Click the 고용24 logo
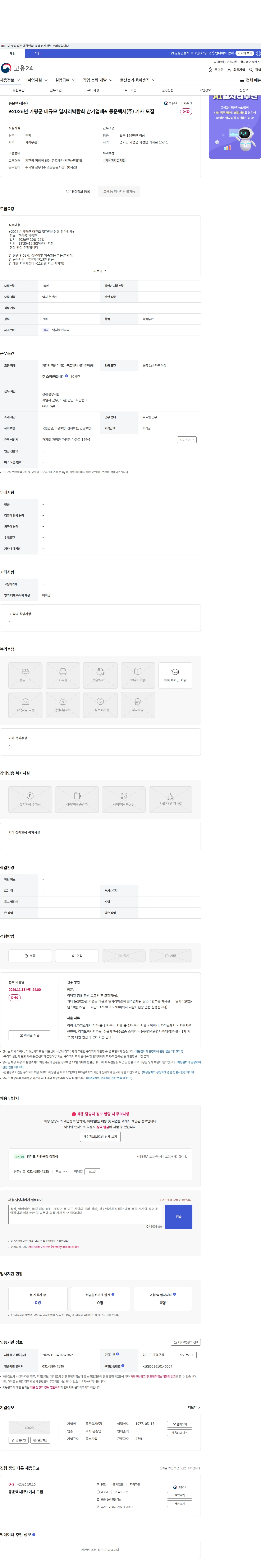 click(x=17, y=68)
